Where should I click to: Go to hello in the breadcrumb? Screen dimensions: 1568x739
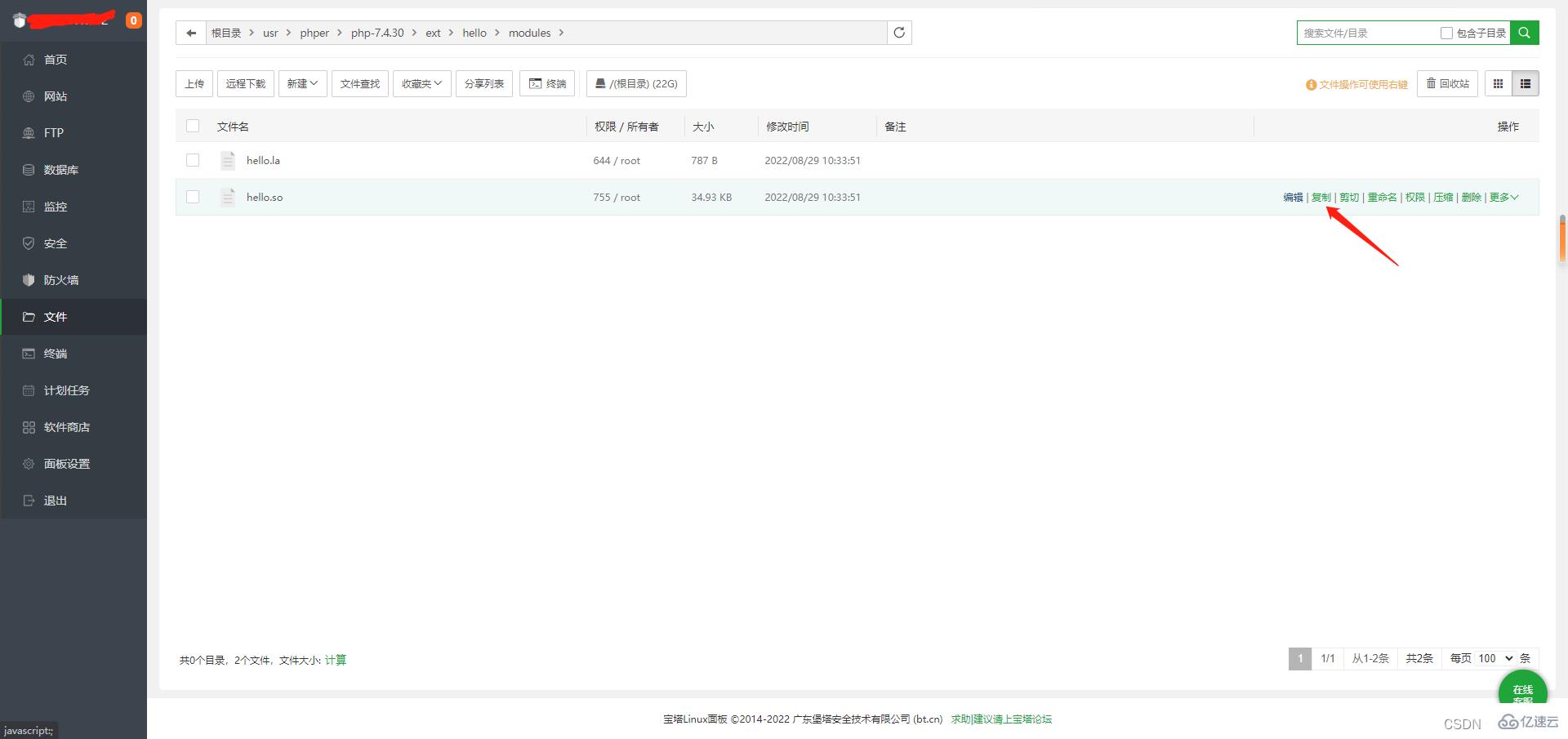(x=474, y=33)
